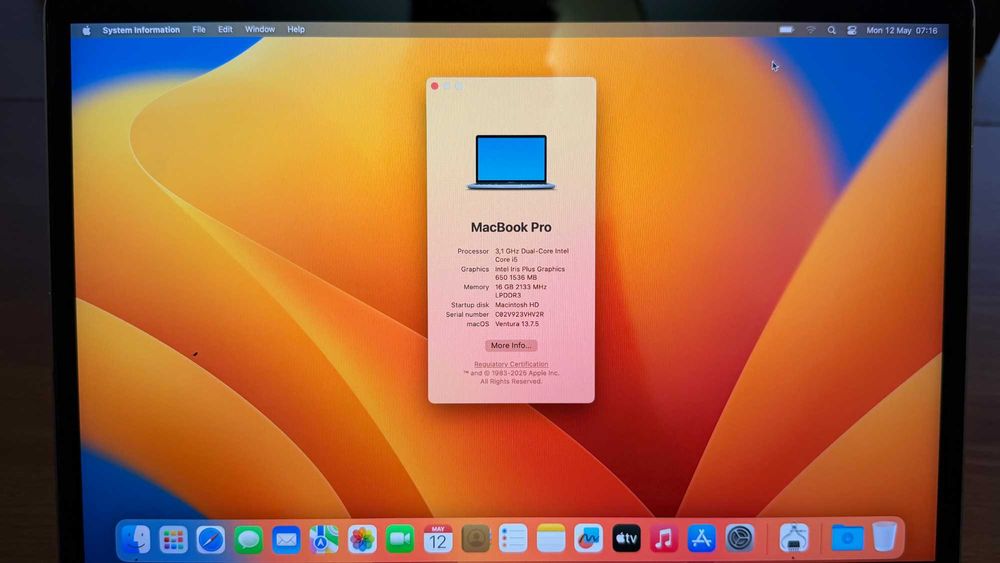Open the Messages app in the Dock
The width and height of the screenshot is (1000, 563).
coord(248,540)
